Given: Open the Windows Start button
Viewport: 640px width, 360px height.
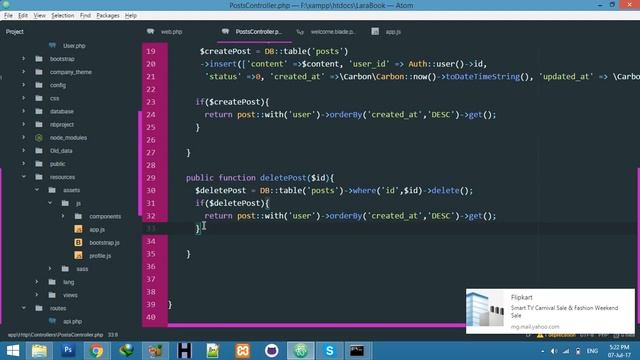Looking at the screenshot, I should [x=13, y=351].
